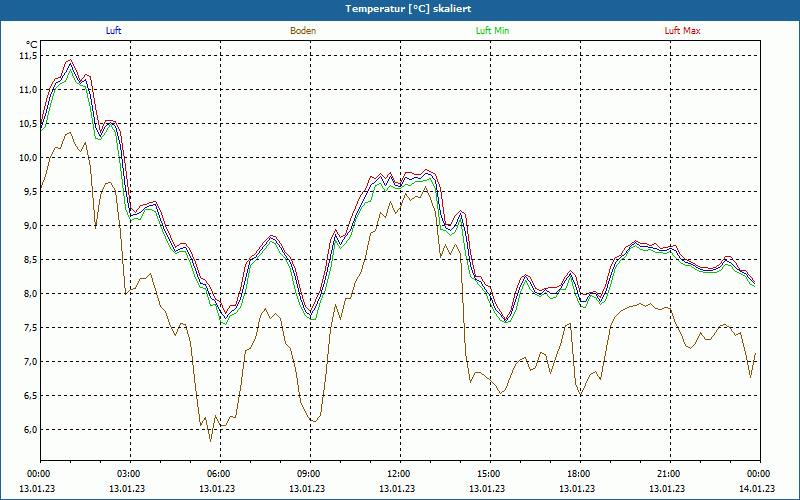Click the 7,5 y-axis value

[30, 328]
